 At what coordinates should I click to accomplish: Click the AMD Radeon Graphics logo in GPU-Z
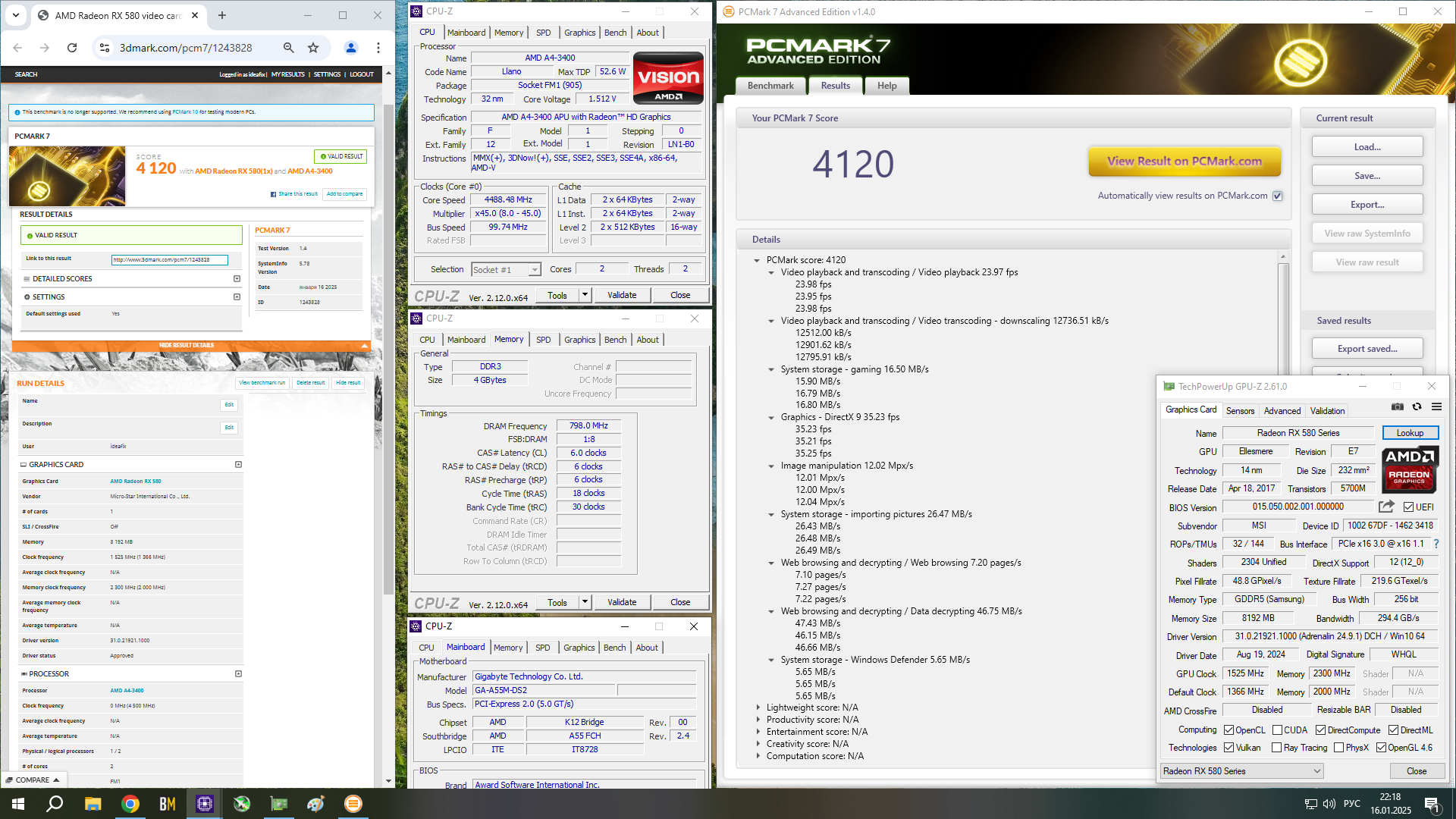pyautogui.click(x=1410, y=469)
